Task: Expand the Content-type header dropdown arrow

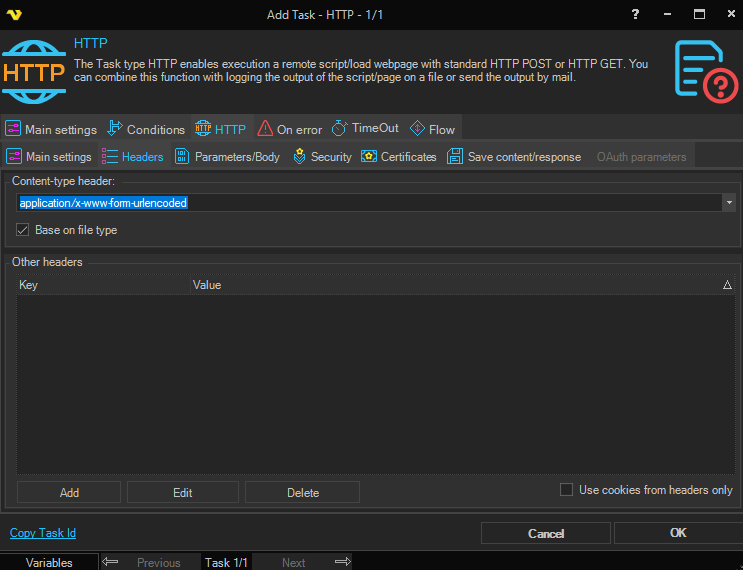Action: click(729, 203)
